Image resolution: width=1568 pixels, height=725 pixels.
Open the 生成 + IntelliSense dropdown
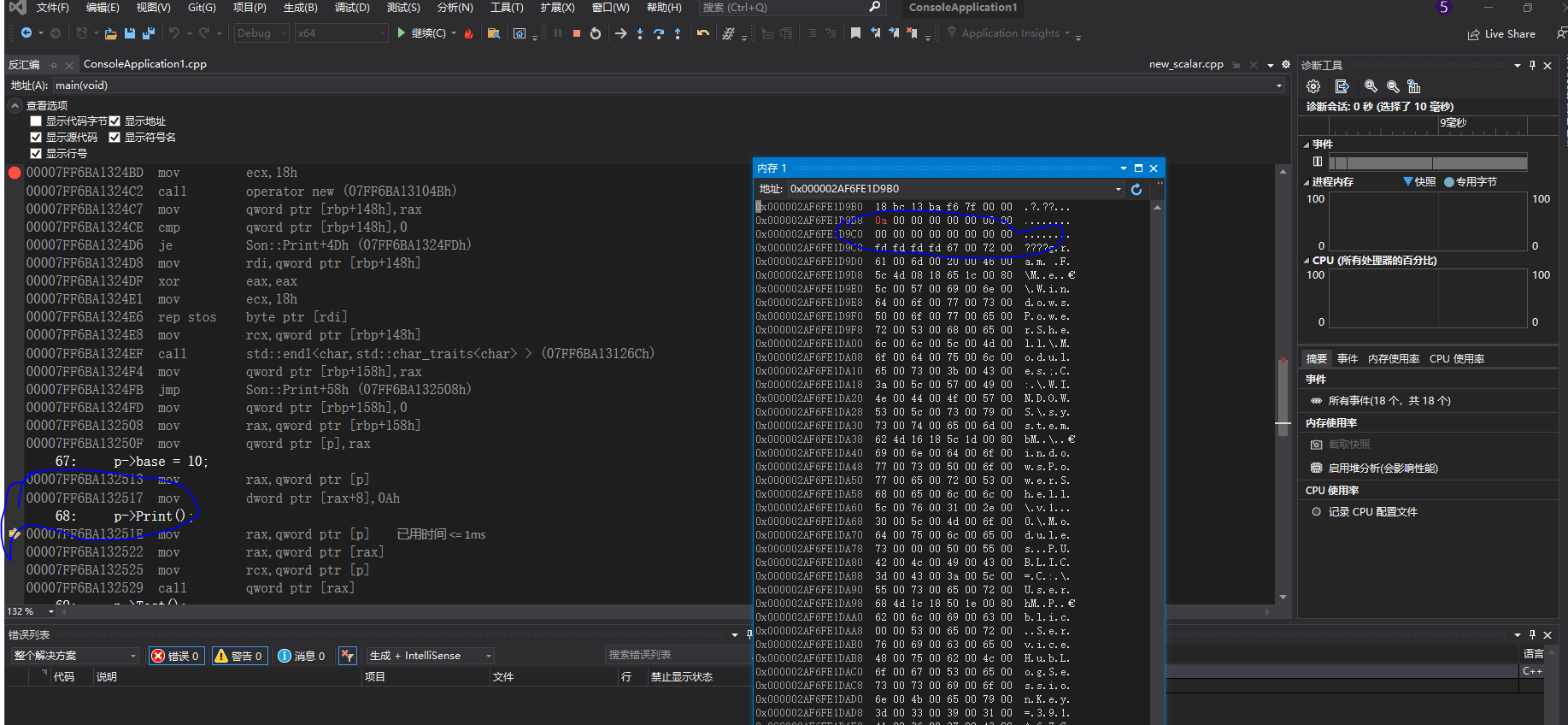point(431,656)
